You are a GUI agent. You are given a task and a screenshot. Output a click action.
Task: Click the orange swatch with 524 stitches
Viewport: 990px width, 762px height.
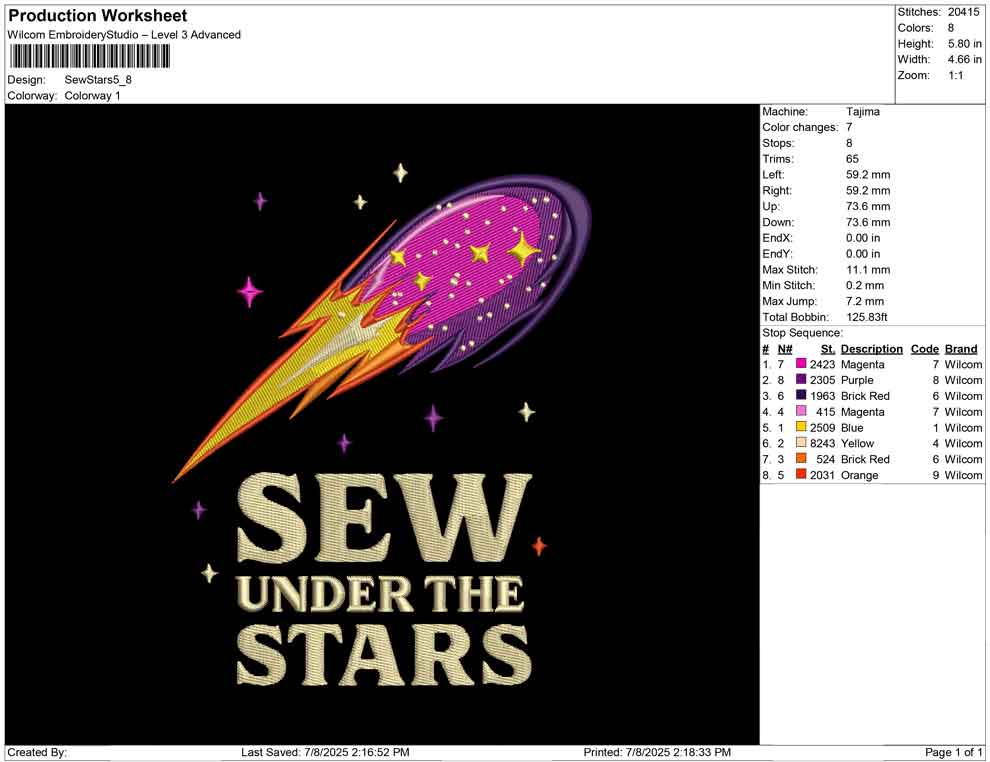click(801, 458)
